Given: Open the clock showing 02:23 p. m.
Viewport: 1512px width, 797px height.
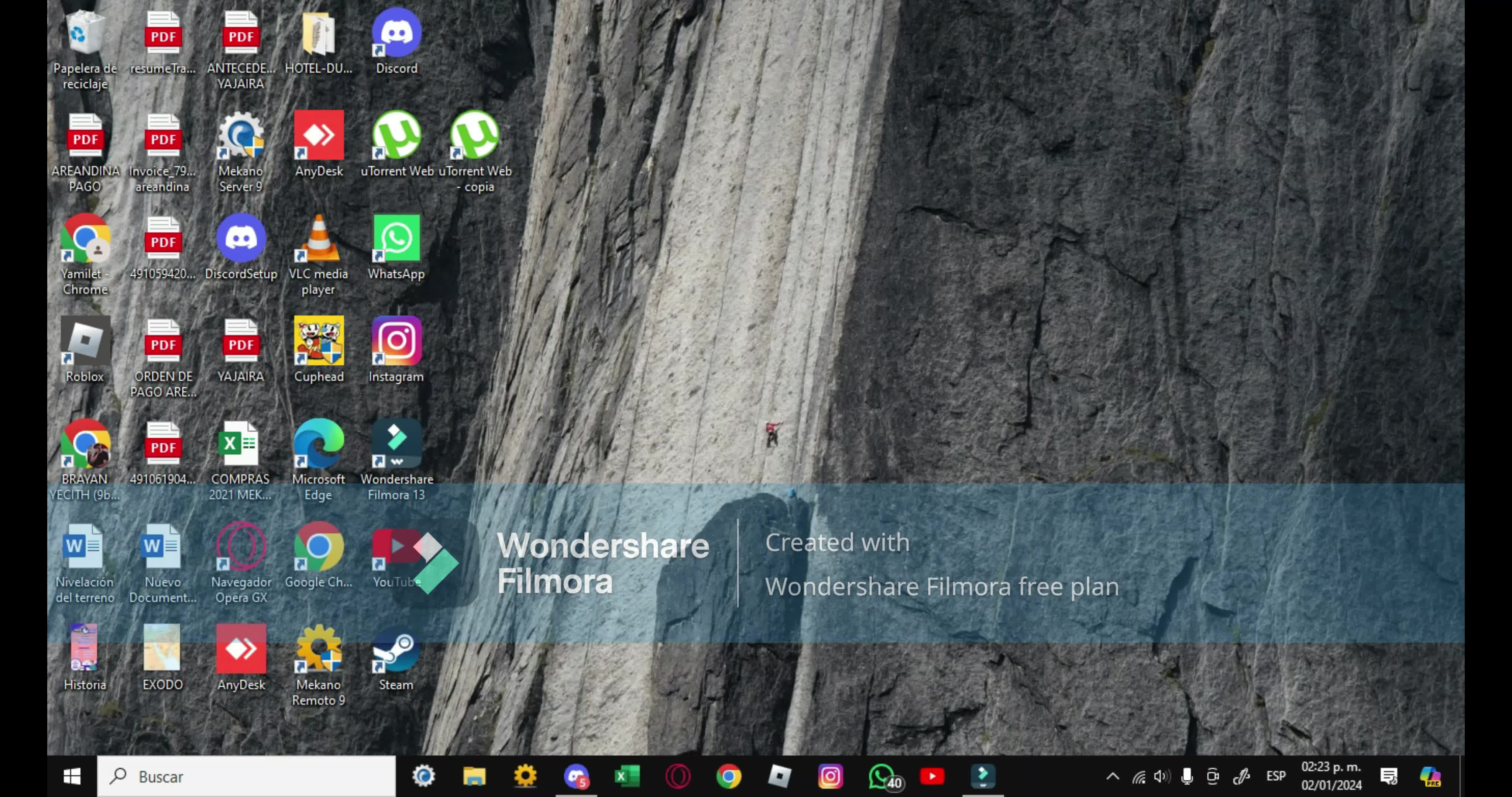Looking at the screenshot, I should click(1331, 776).
